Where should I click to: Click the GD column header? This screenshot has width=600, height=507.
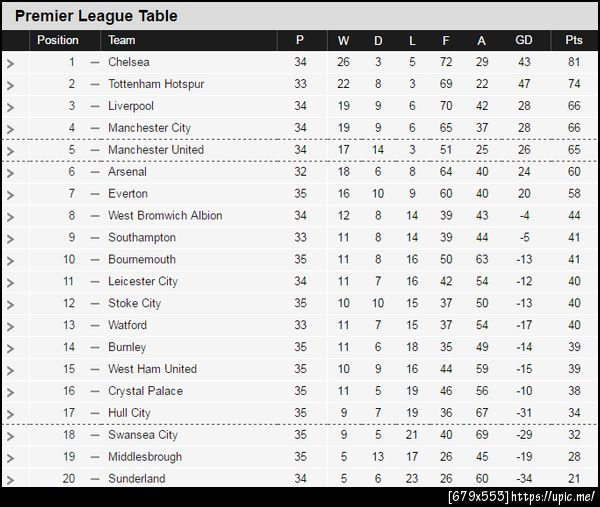coord(524,40)
